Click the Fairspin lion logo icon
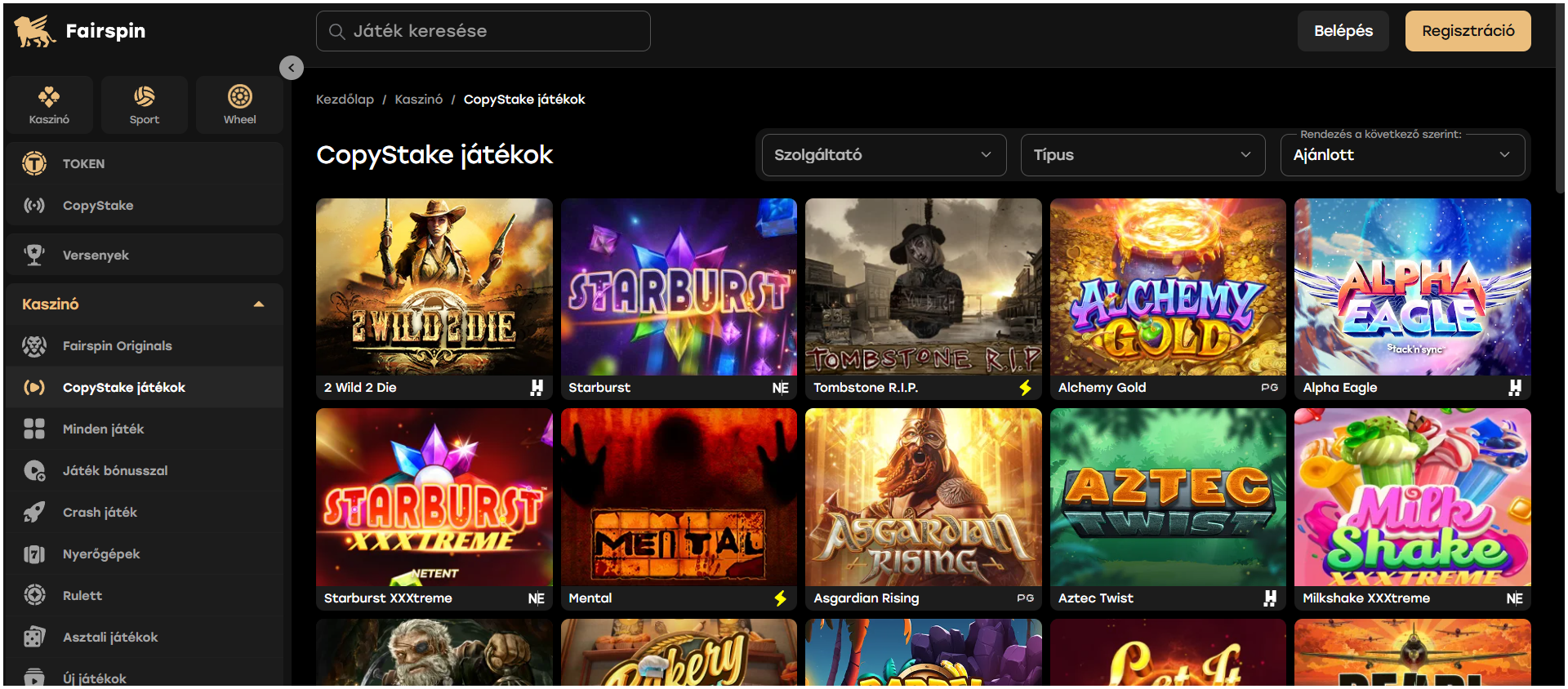 pos(34,31)
